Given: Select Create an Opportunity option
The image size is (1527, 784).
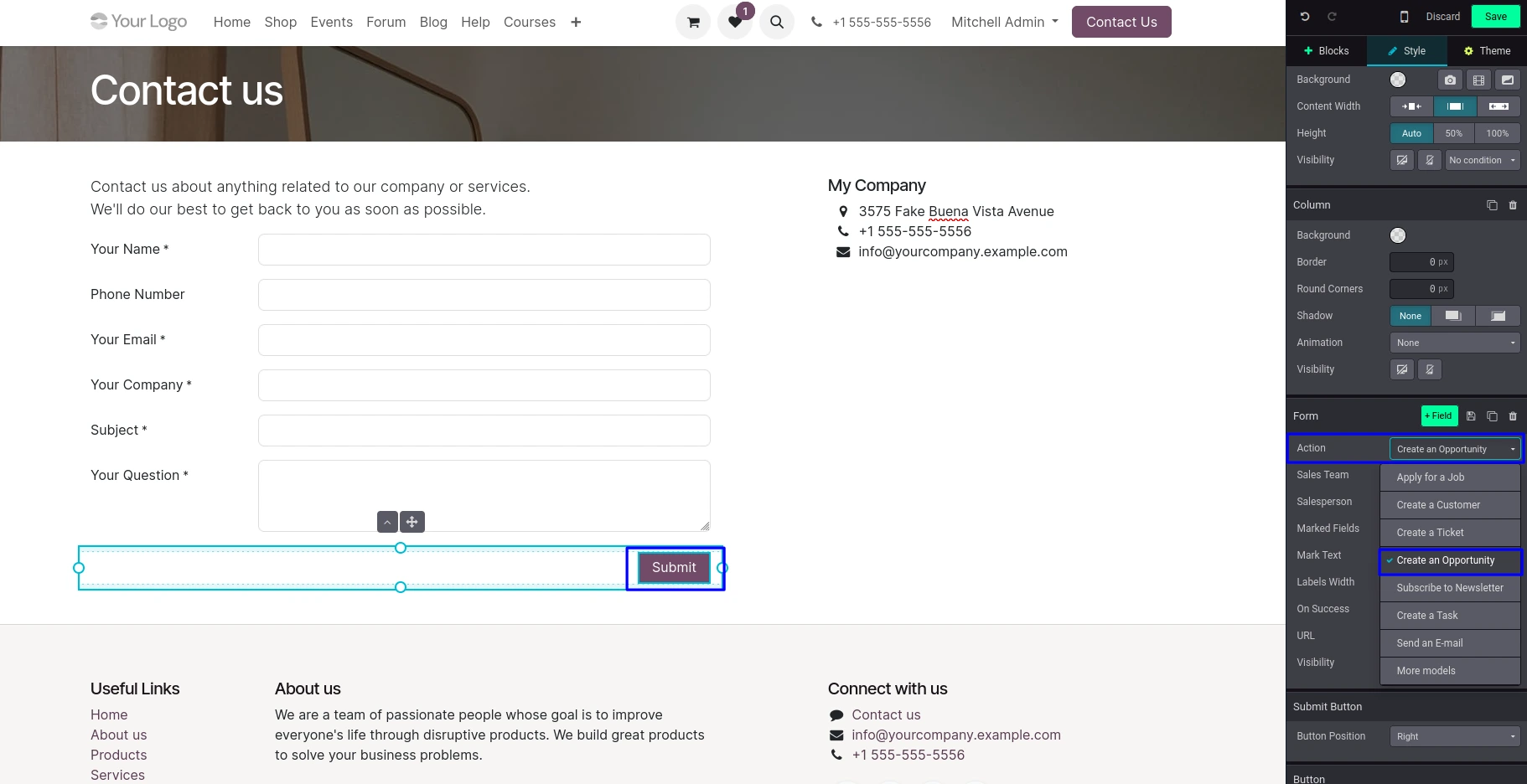Looking at the screenshot, I should pyautogui.click(x=1450, y=560).
